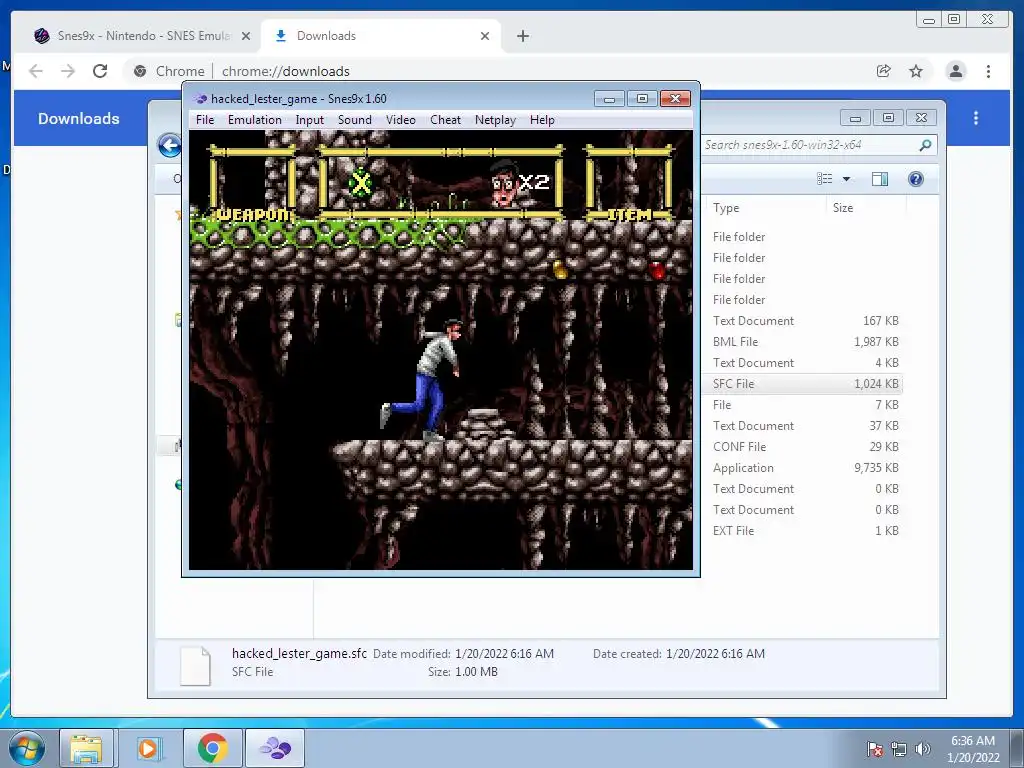
Task: Click the Date created value in details pane
Action: 715,654
